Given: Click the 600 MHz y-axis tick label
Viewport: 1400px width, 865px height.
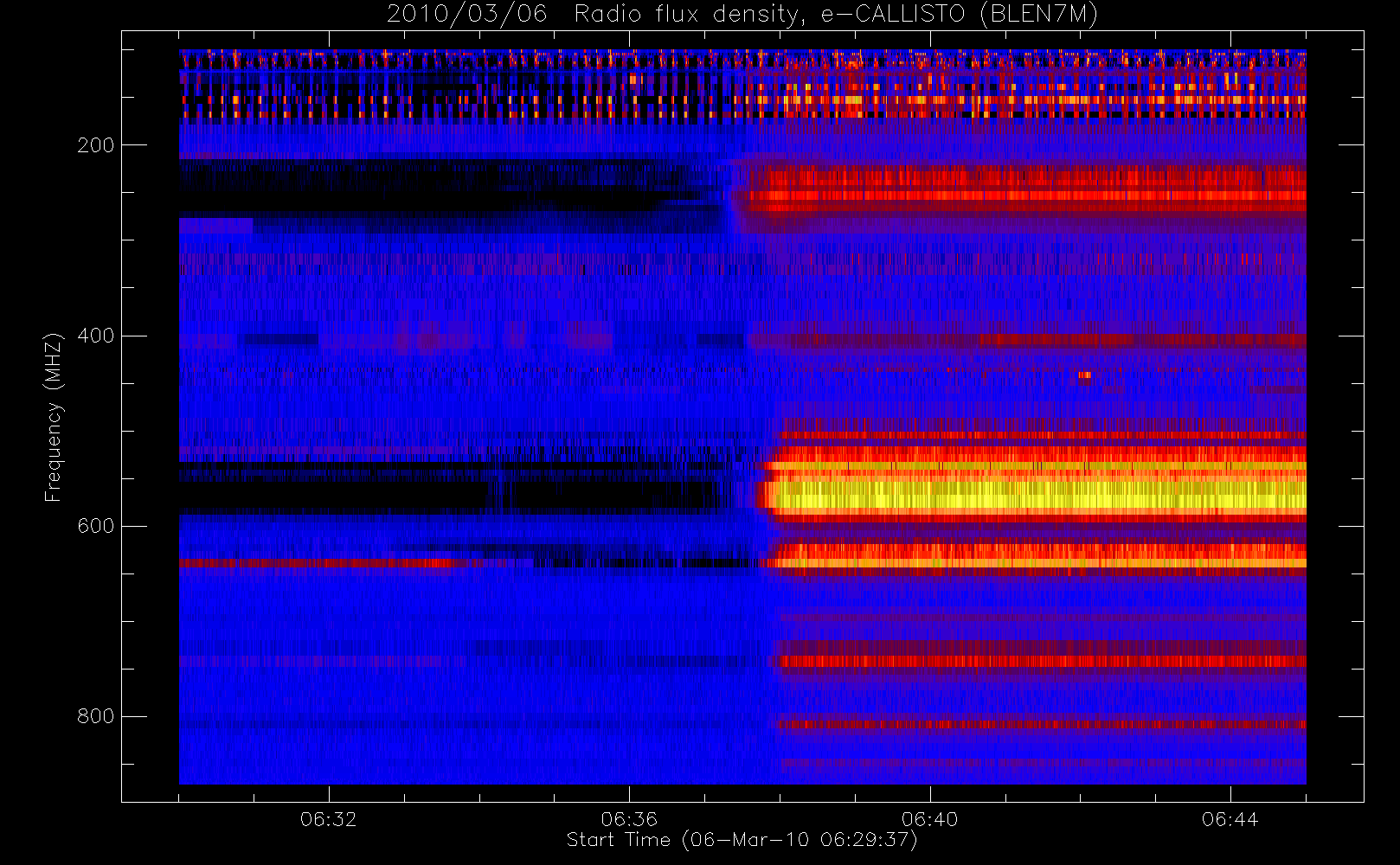Looking at the screenshot, I should [96, 526].
